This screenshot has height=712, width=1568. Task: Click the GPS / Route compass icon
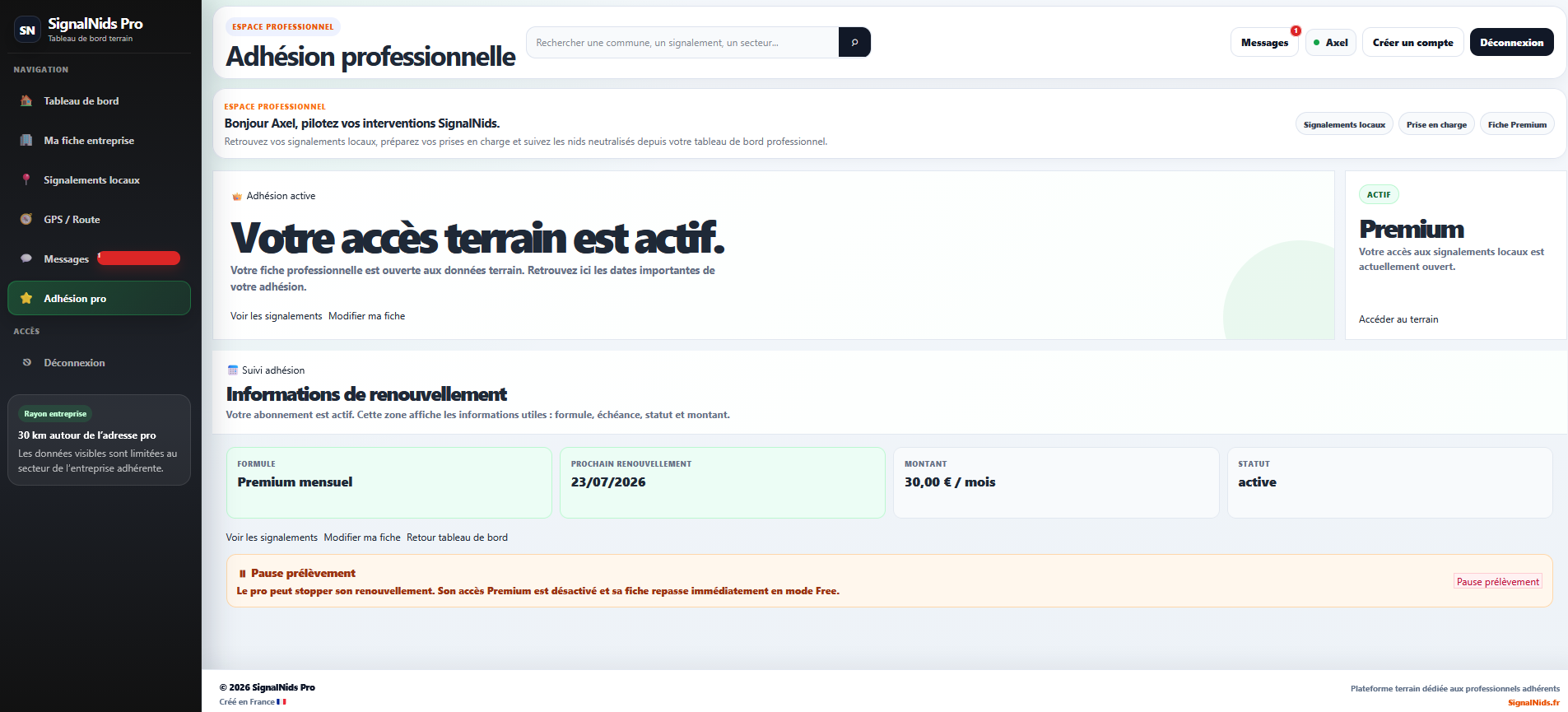click(26, 219)
